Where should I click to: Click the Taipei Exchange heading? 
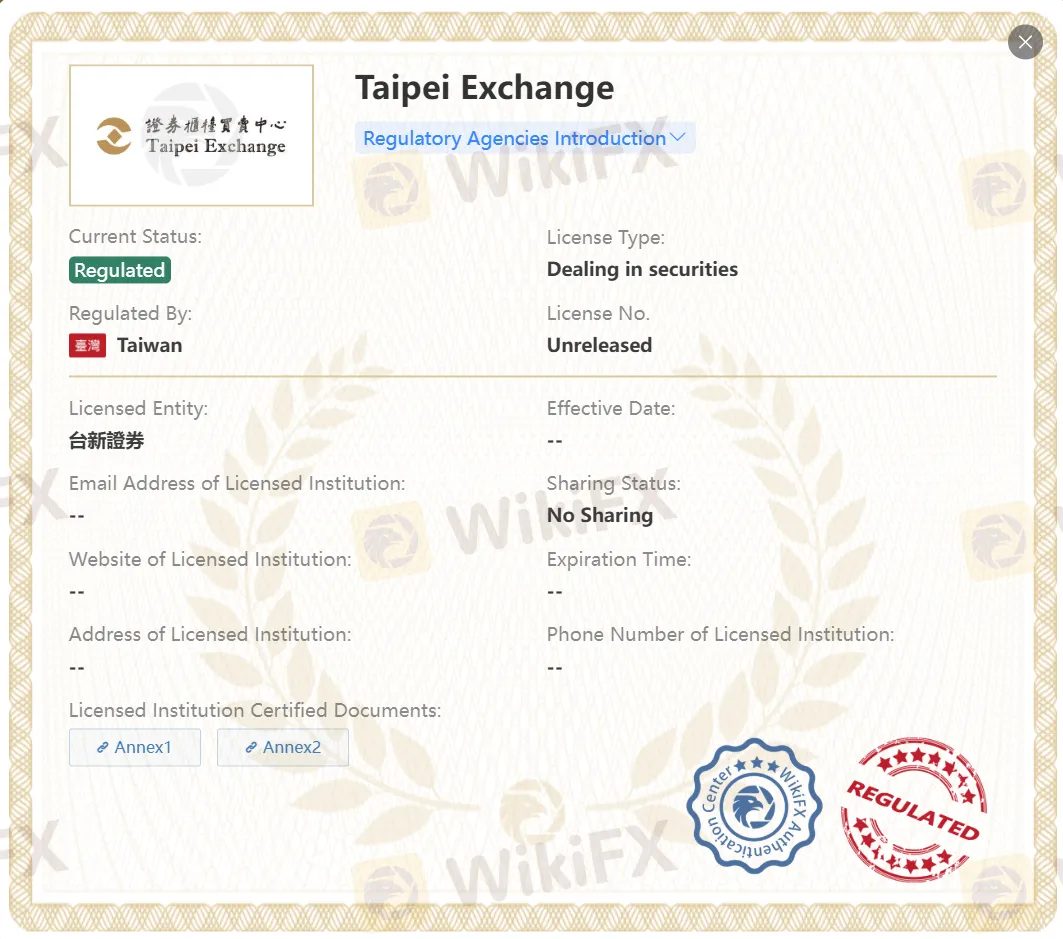coord(485,87)
